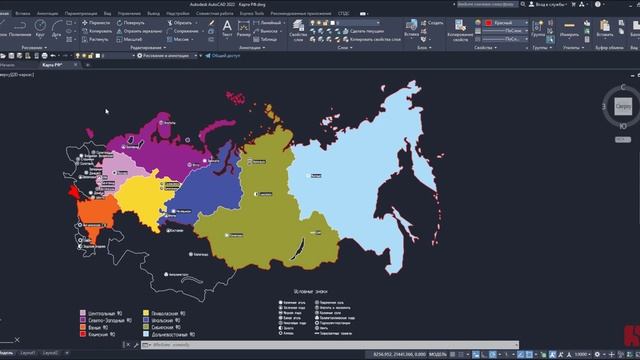Viewport: 640px width, 360px height.
Task: Expand the Annotation (Аннотации) panel
Action: tap(252, 48)
